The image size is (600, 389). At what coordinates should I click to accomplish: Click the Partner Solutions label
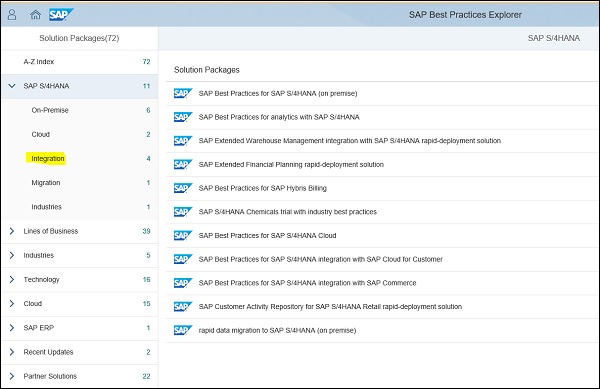pyautogui.click(x=50, y=376)
